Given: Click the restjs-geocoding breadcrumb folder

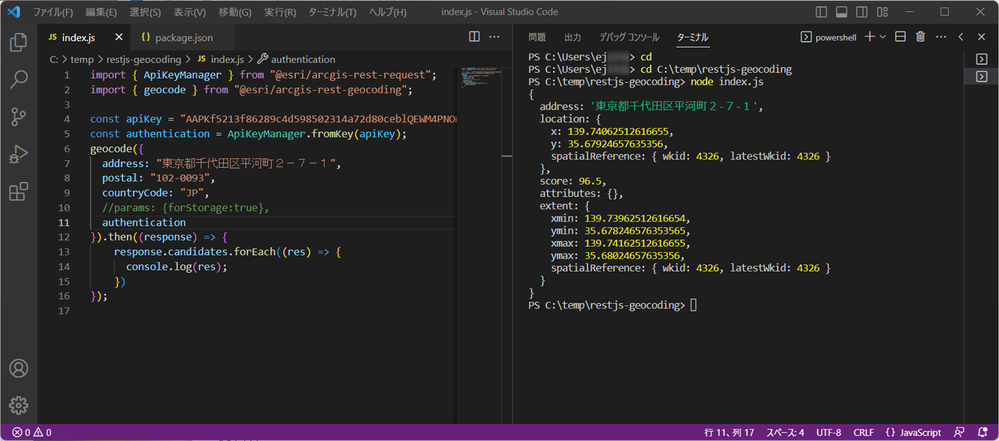Looking at the screenshot, I should pos(143,60).
